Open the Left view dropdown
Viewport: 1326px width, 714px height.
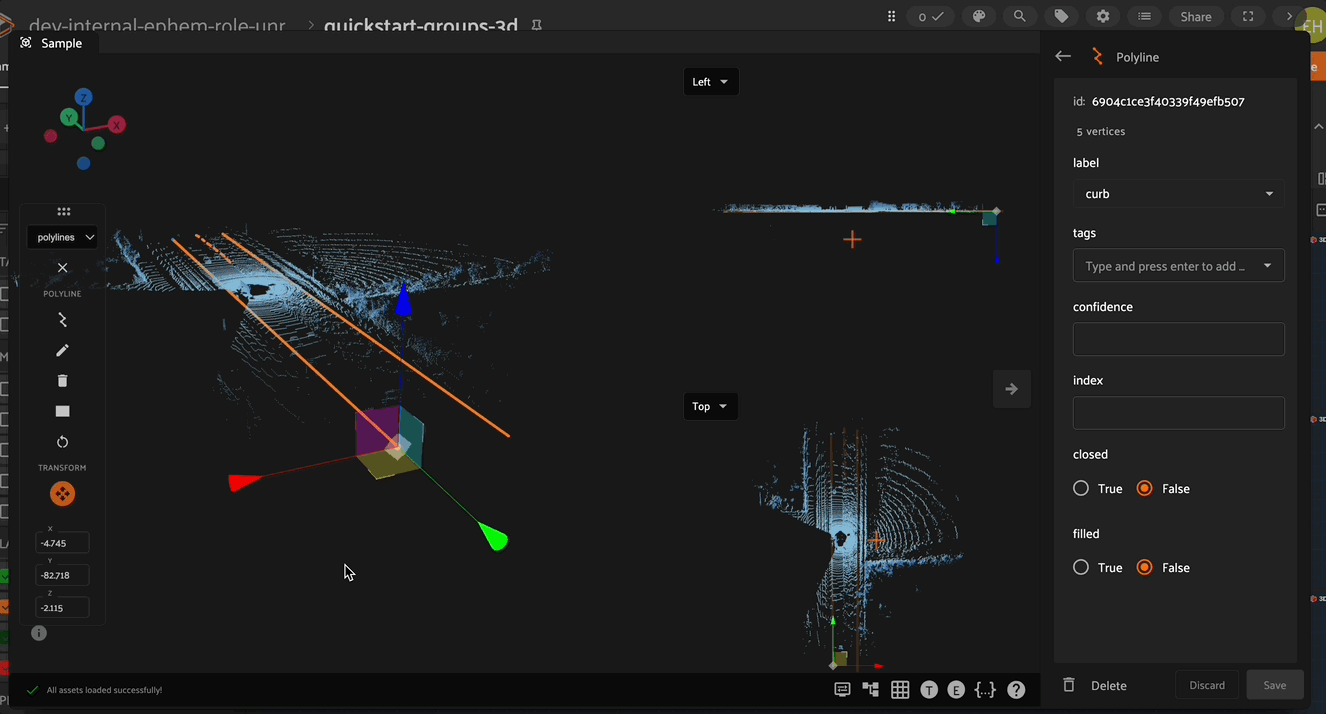(711, 81)
